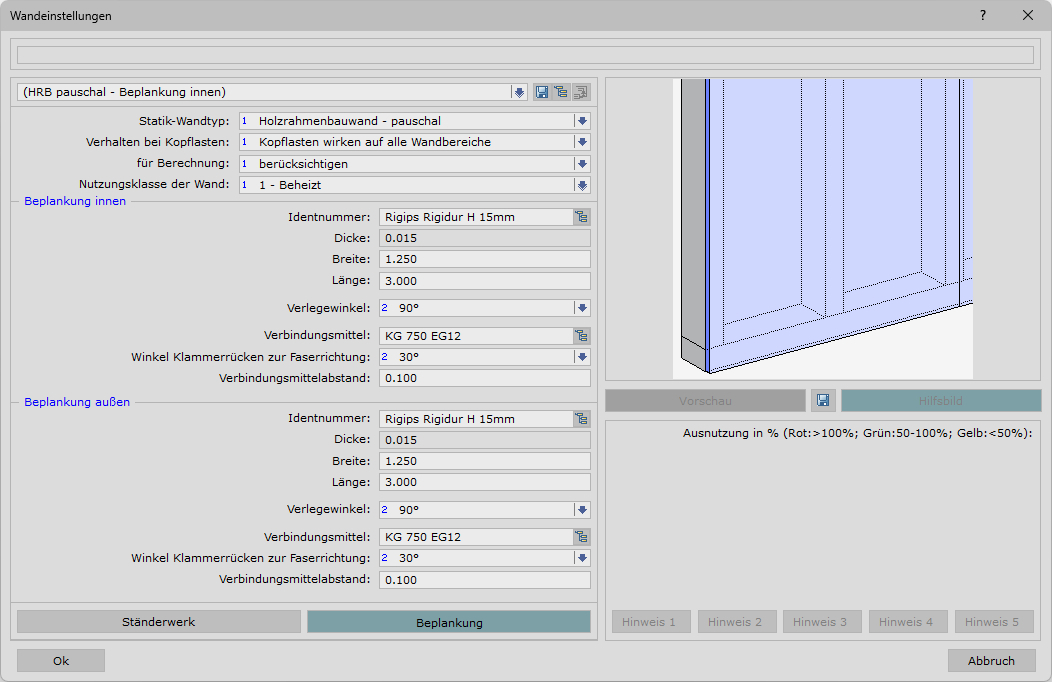Click the save icon next to Vorschau

[823, 401]
